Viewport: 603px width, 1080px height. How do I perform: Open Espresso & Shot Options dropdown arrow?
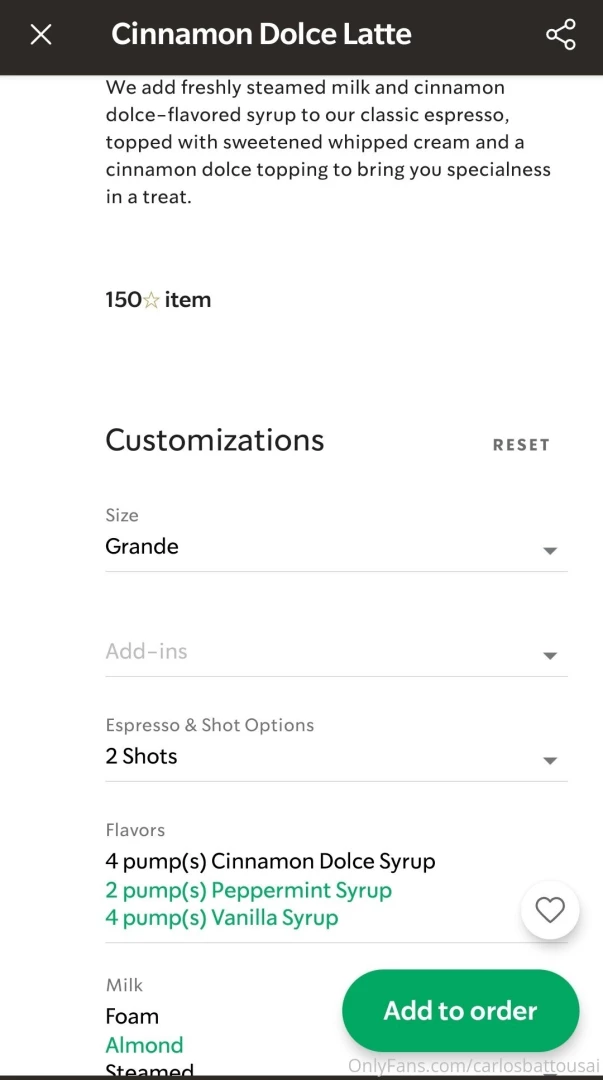[549, 761]
